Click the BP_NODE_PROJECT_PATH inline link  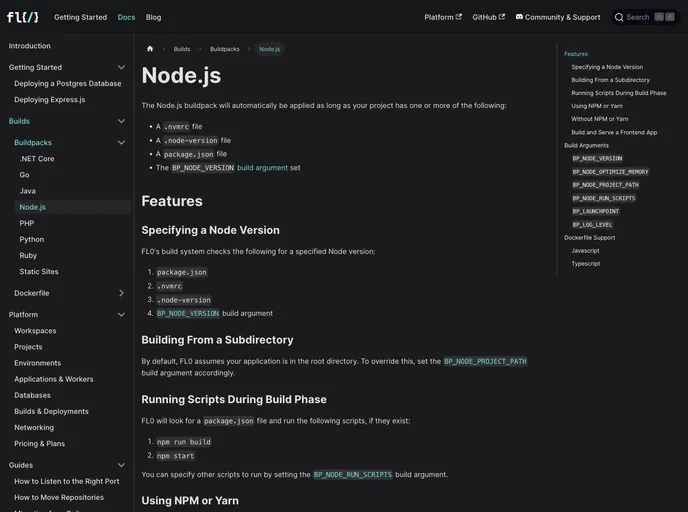[485, 361]
